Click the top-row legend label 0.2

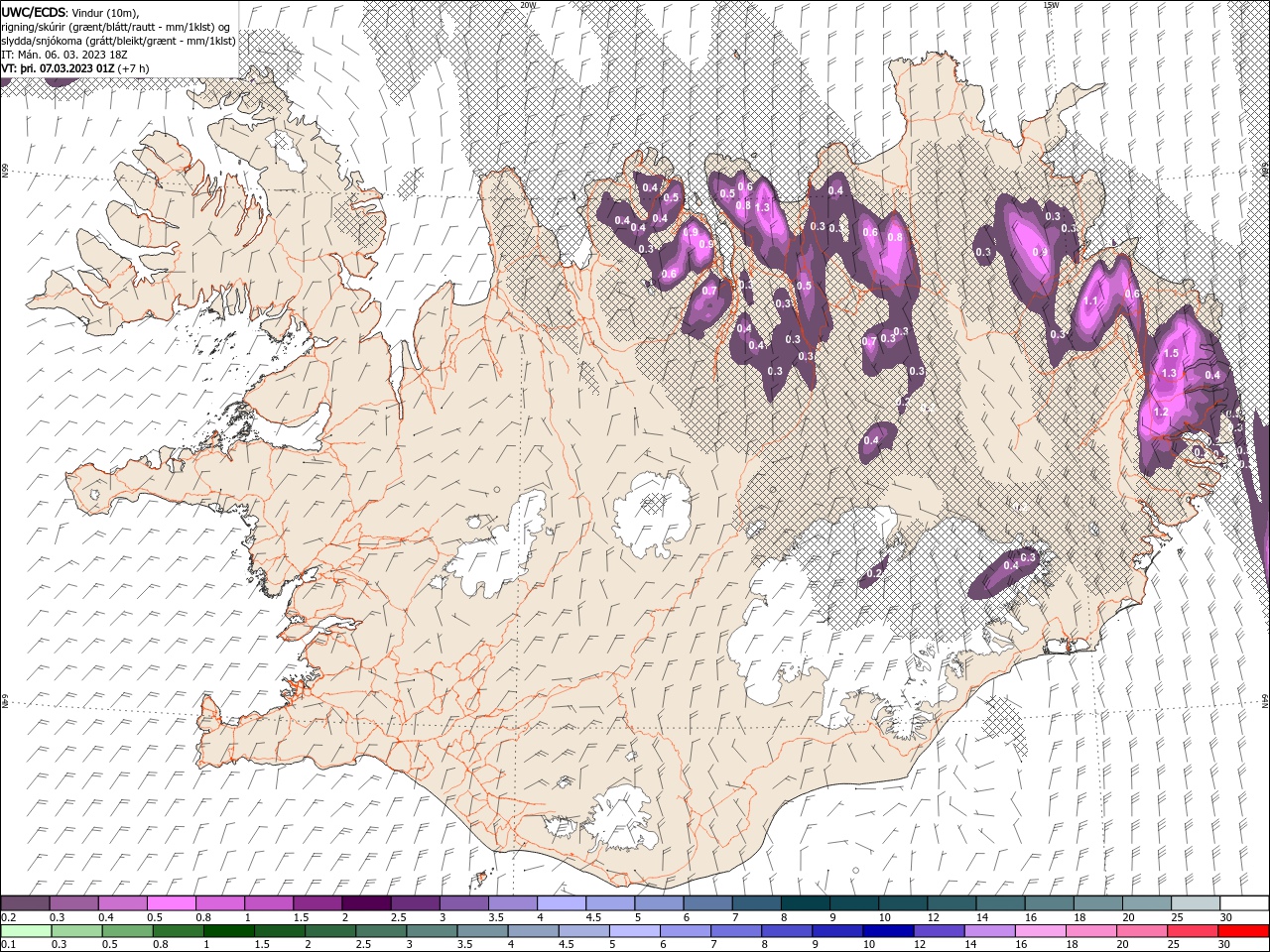point(7,918)
